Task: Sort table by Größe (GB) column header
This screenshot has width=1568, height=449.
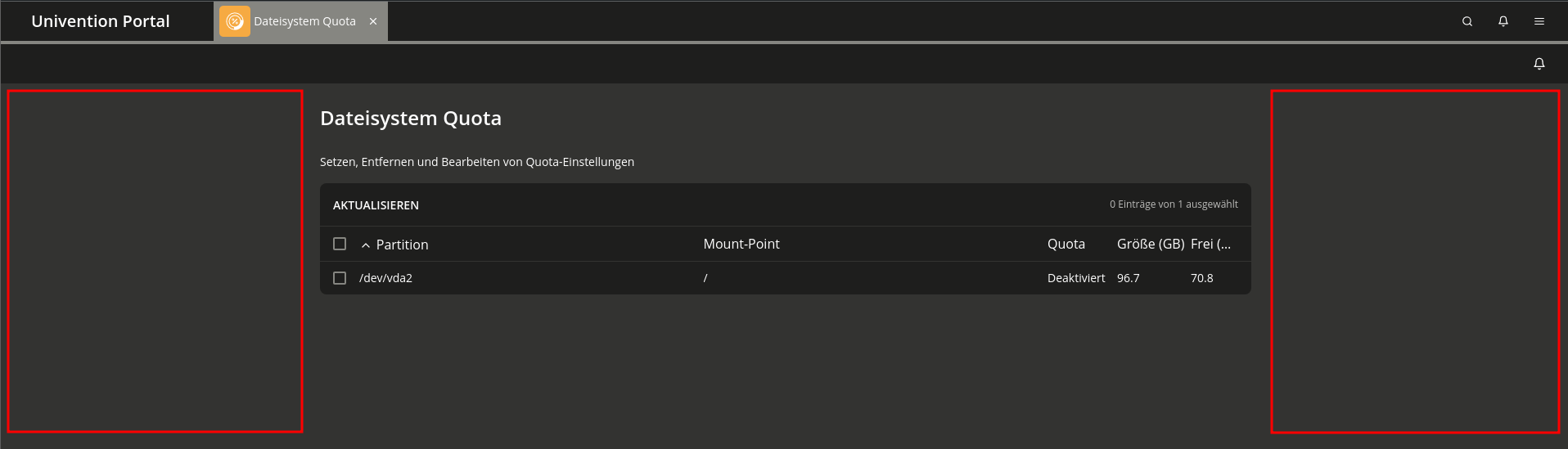Action: pyautogui.click(x=1151, y=244)
